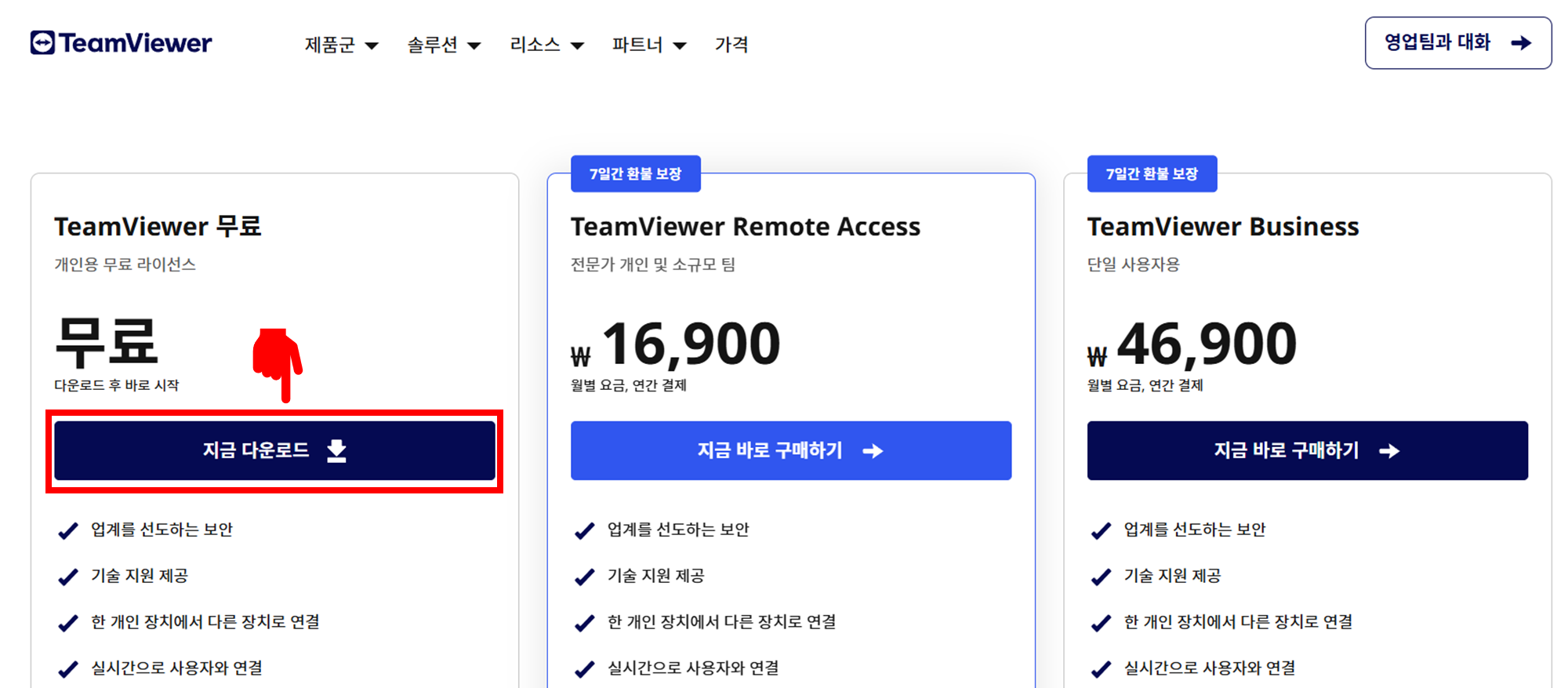
Task: Select the TeamViewer 무료 plan title
Action: click(158, 226)
